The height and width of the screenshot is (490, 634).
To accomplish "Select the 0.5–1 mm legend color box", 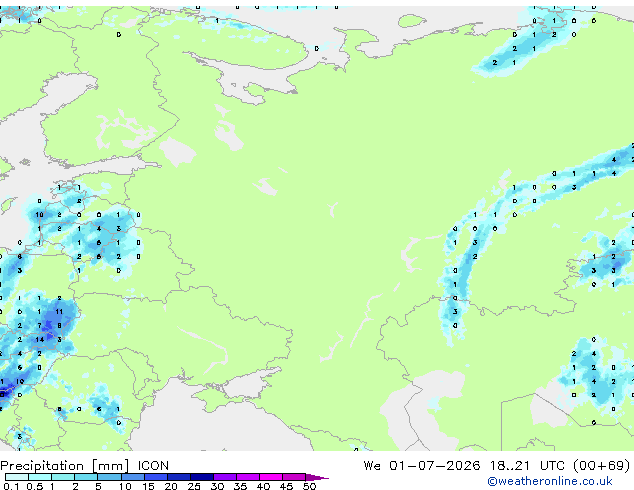I will click(x=40, y=477).
